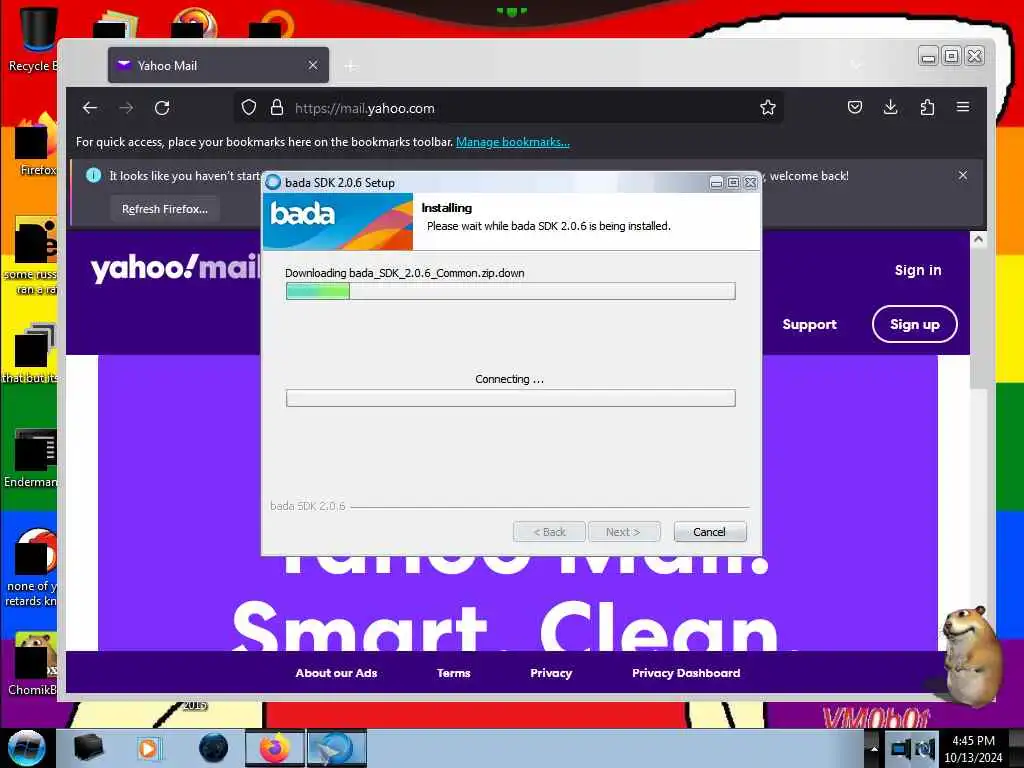Show hidden system tray icons
The height and width of the screenshot is (768, 1024).
tap(874, 748)
